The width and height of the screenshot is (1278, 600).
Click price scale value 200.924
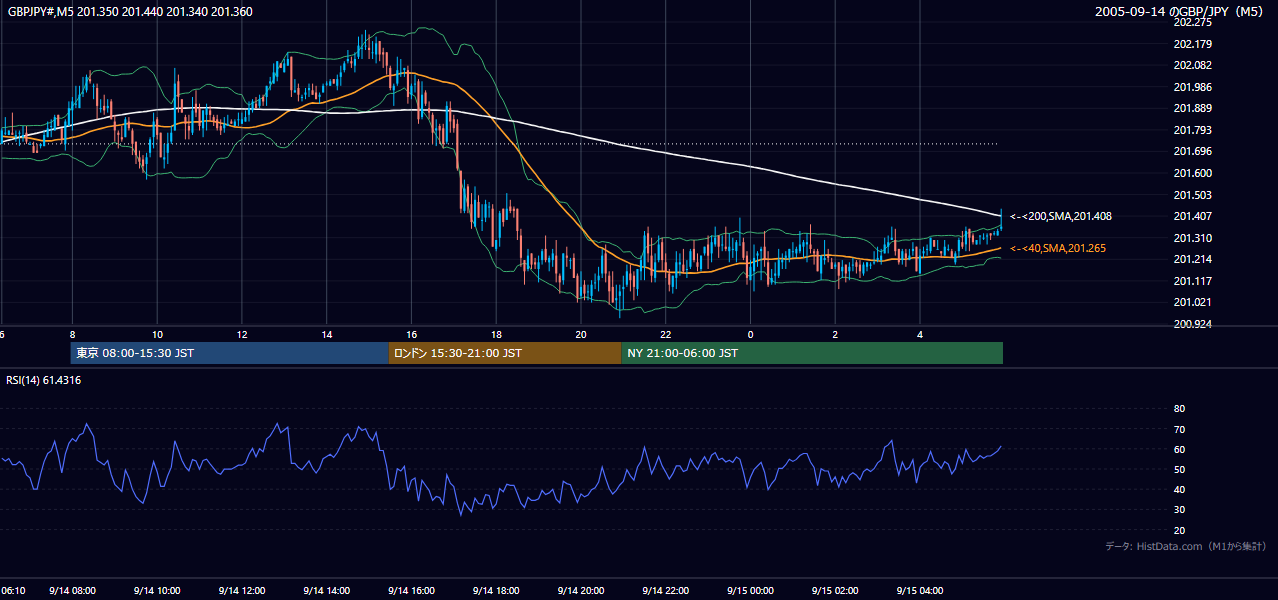(1192, 324)
